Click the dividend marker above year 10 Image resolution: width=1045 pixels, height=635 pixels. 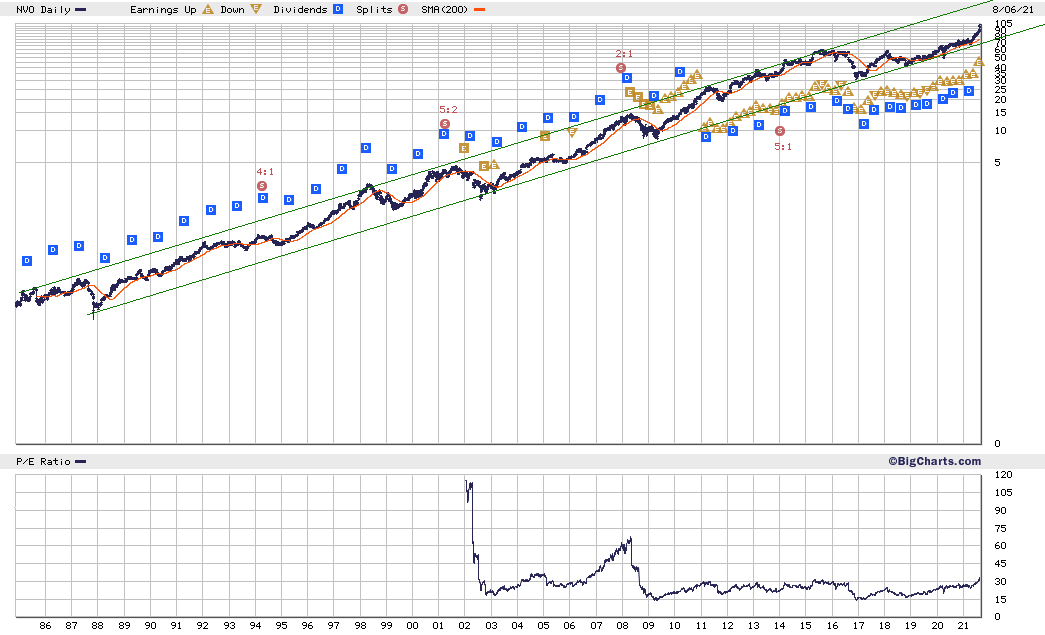[680, 72]
